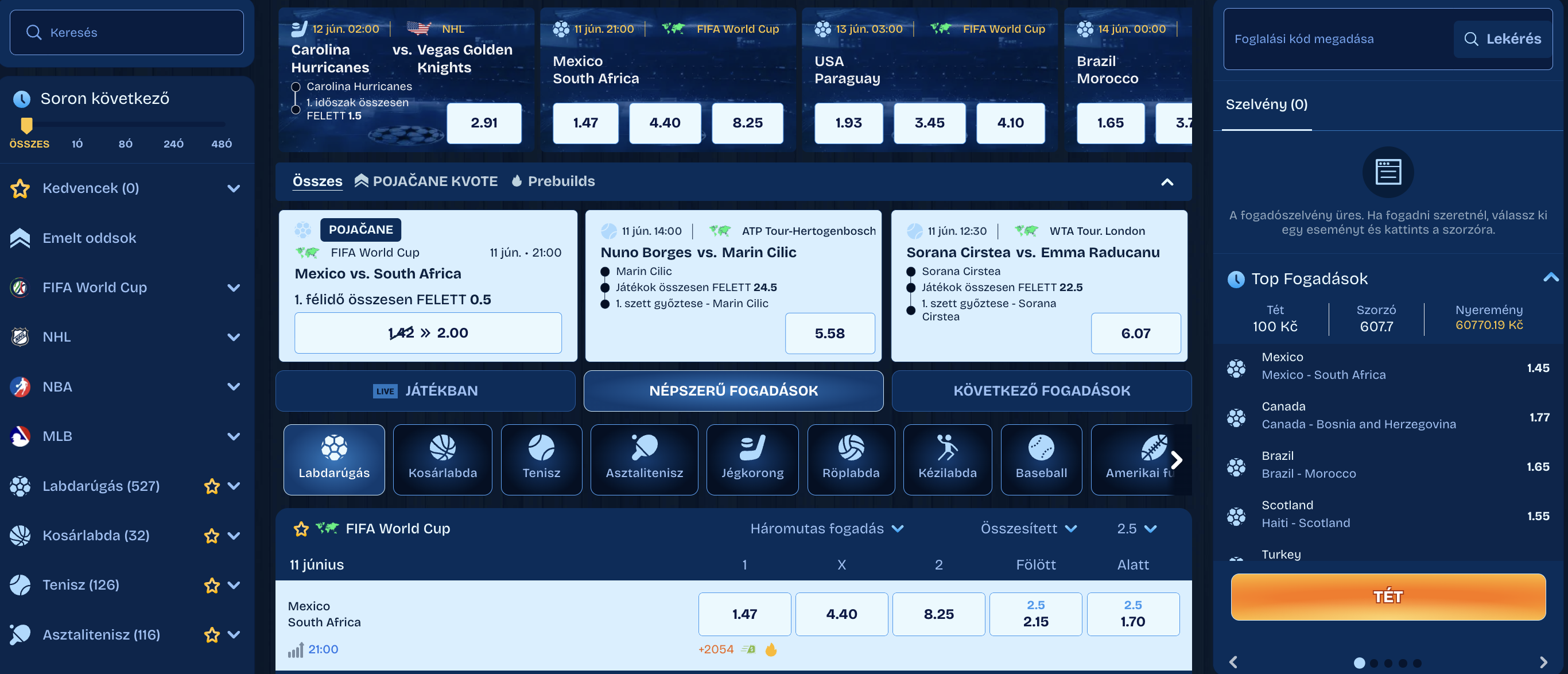Image resolution: width=1568 pixels, height=674 pixels.
Task: Pick the Röplabda volleyball icon tile
Action: (851, 459)
